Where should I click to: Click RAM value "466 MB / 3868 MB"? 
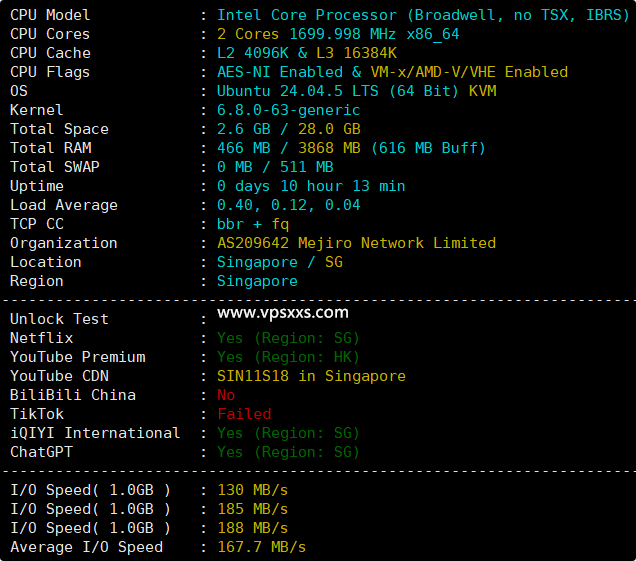click(288, 148)
